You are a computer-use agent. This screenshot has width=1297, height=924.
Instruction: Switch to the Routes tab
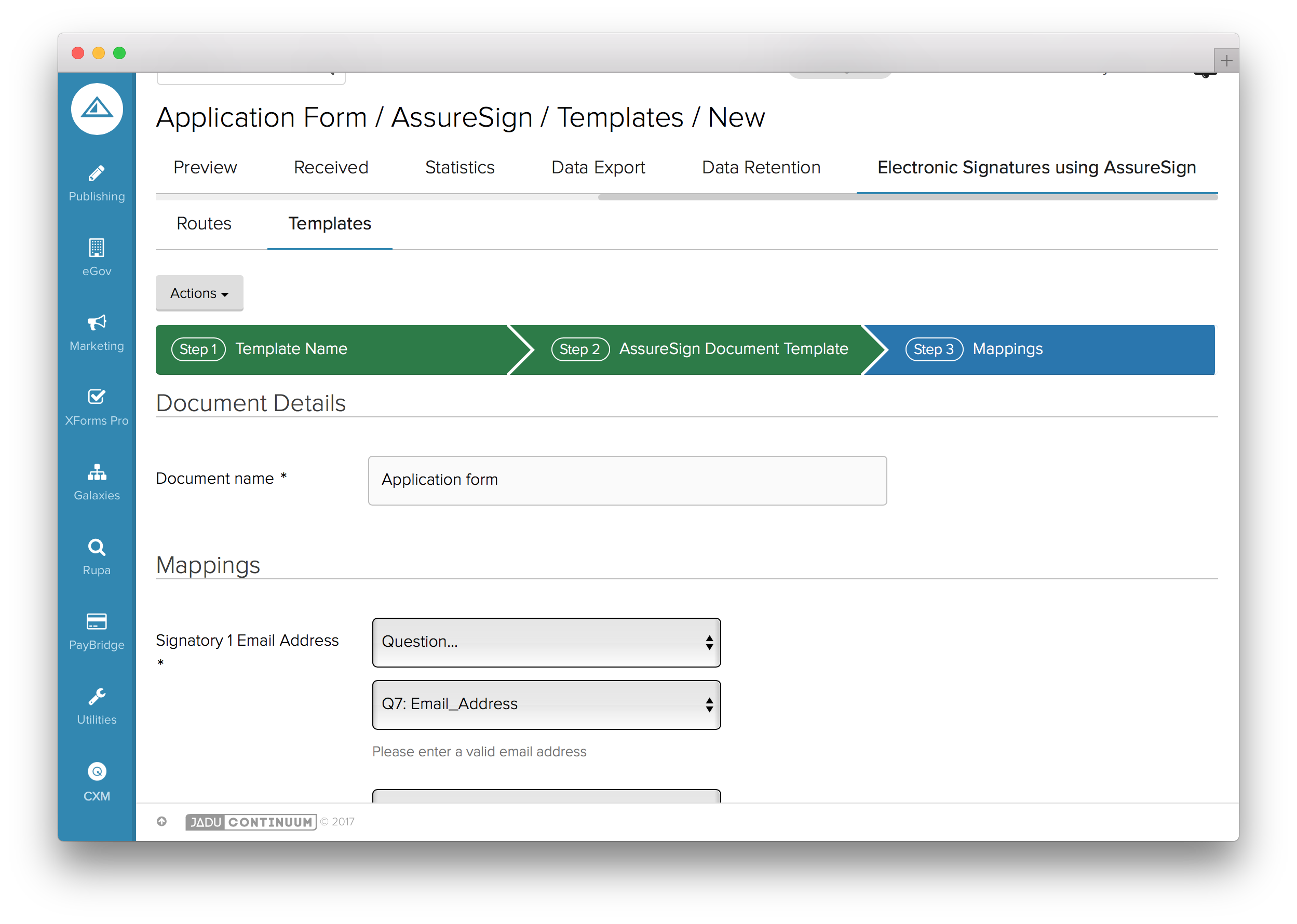pos(204,224)
